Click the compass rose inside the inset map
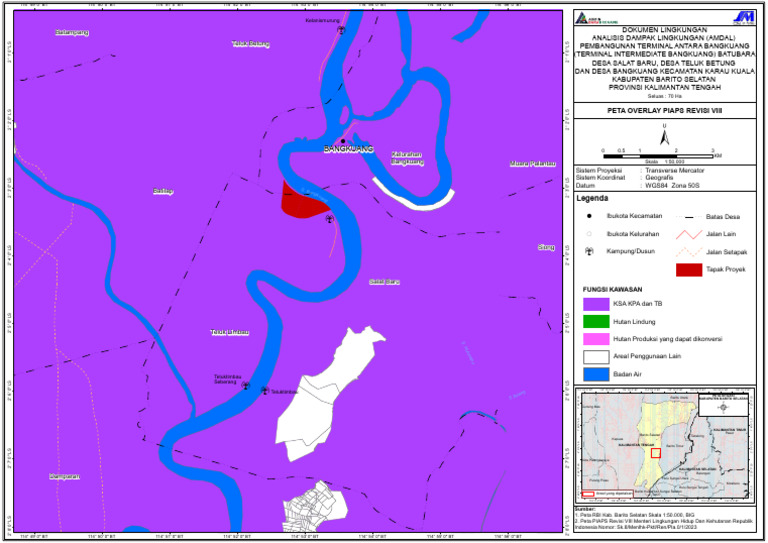 point(723,408)
